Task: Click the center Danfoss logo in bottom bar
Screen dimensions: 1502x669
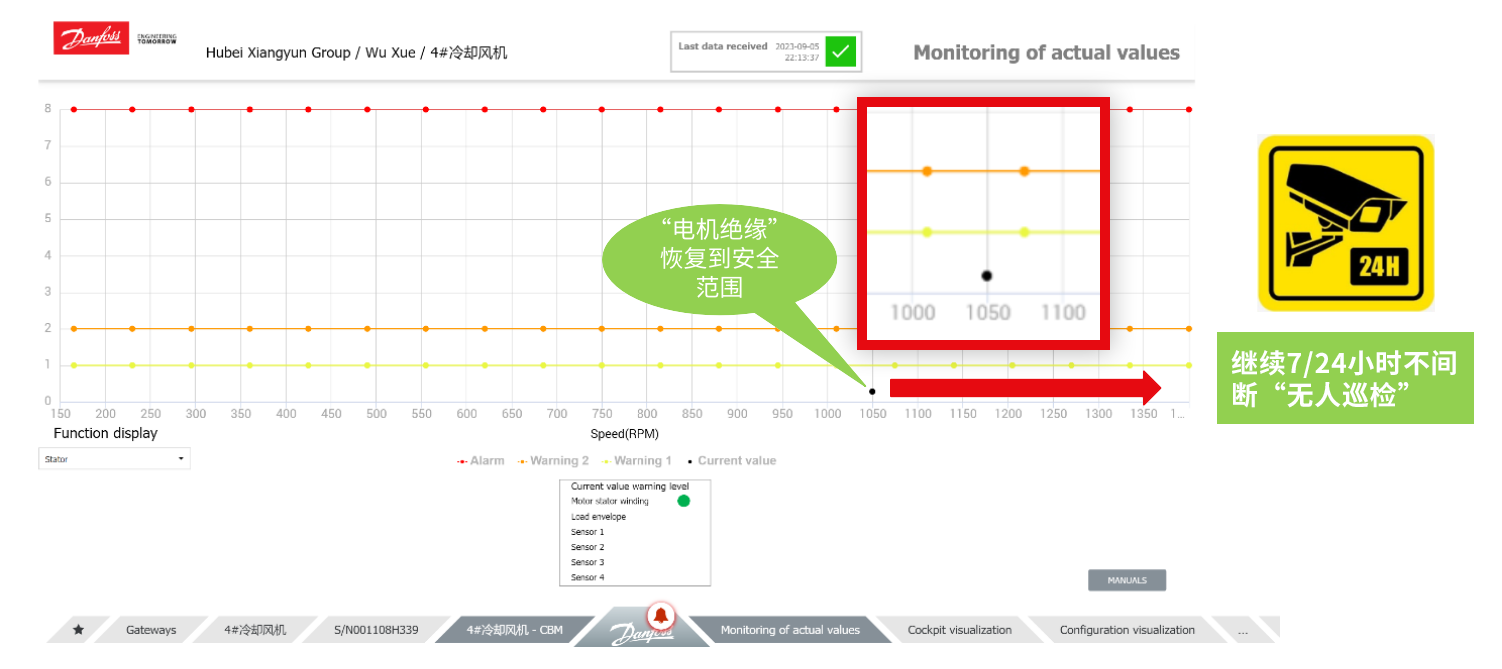Action: coord(641,634)
